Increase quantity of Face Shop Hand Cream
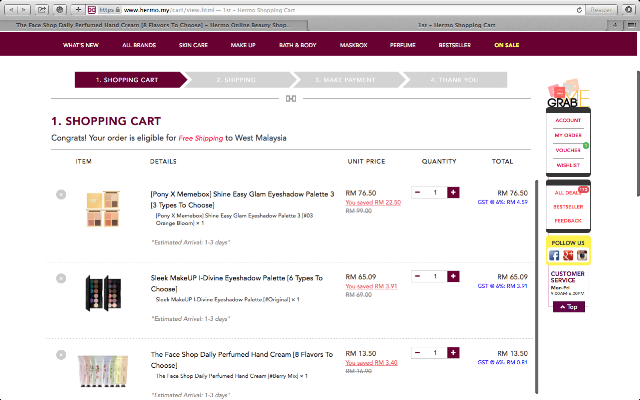 (x=453, y=353)
